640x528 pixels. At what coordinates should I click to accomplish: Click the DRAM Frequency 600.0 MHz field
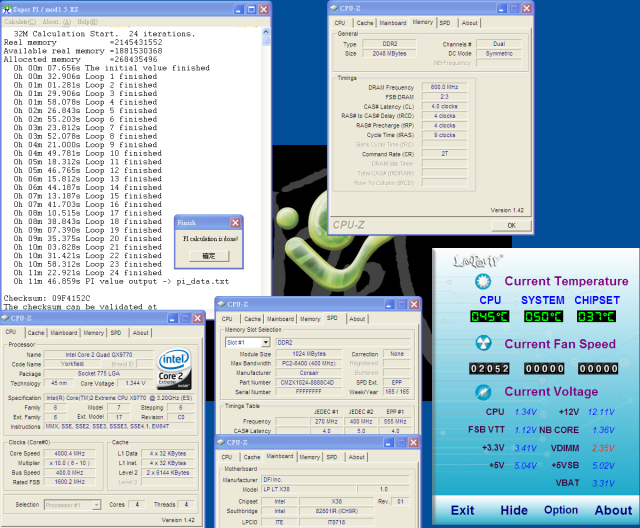click(x=444, y=87)
